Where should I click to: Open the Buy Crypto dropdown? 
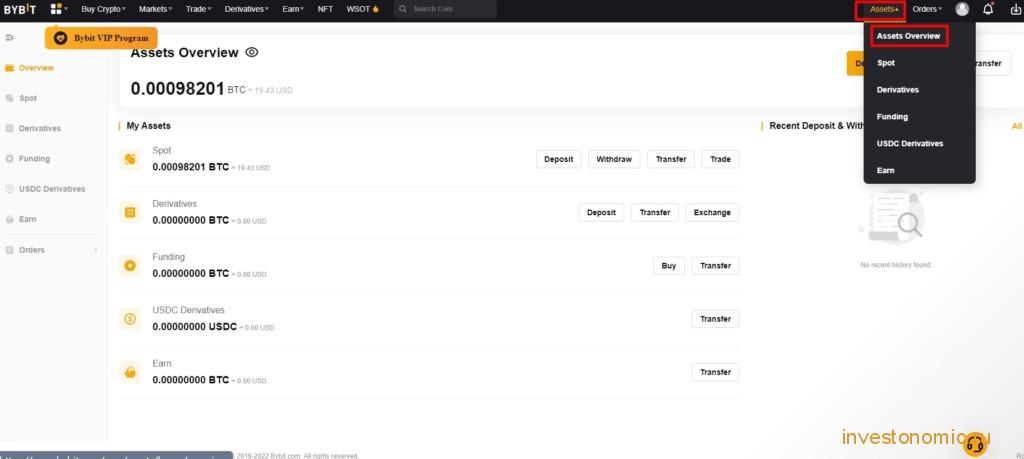(x=103, y=9)
